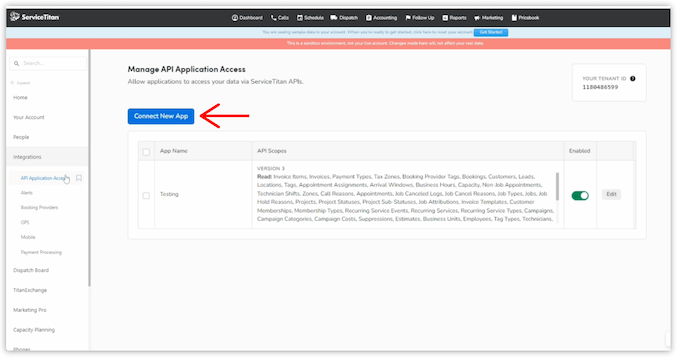Open Accounting in top navigation

381,18
